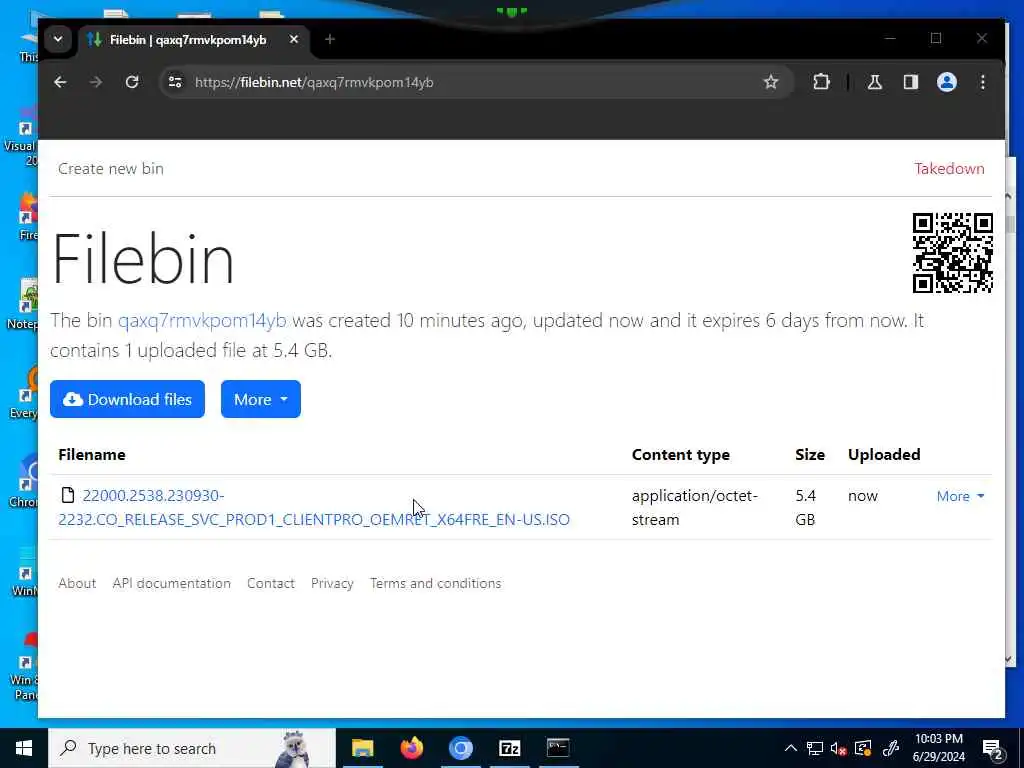The image size is (1024, 768).
Task: Open the command prompt taskbar icon
Action: click(x=558, y=748)
